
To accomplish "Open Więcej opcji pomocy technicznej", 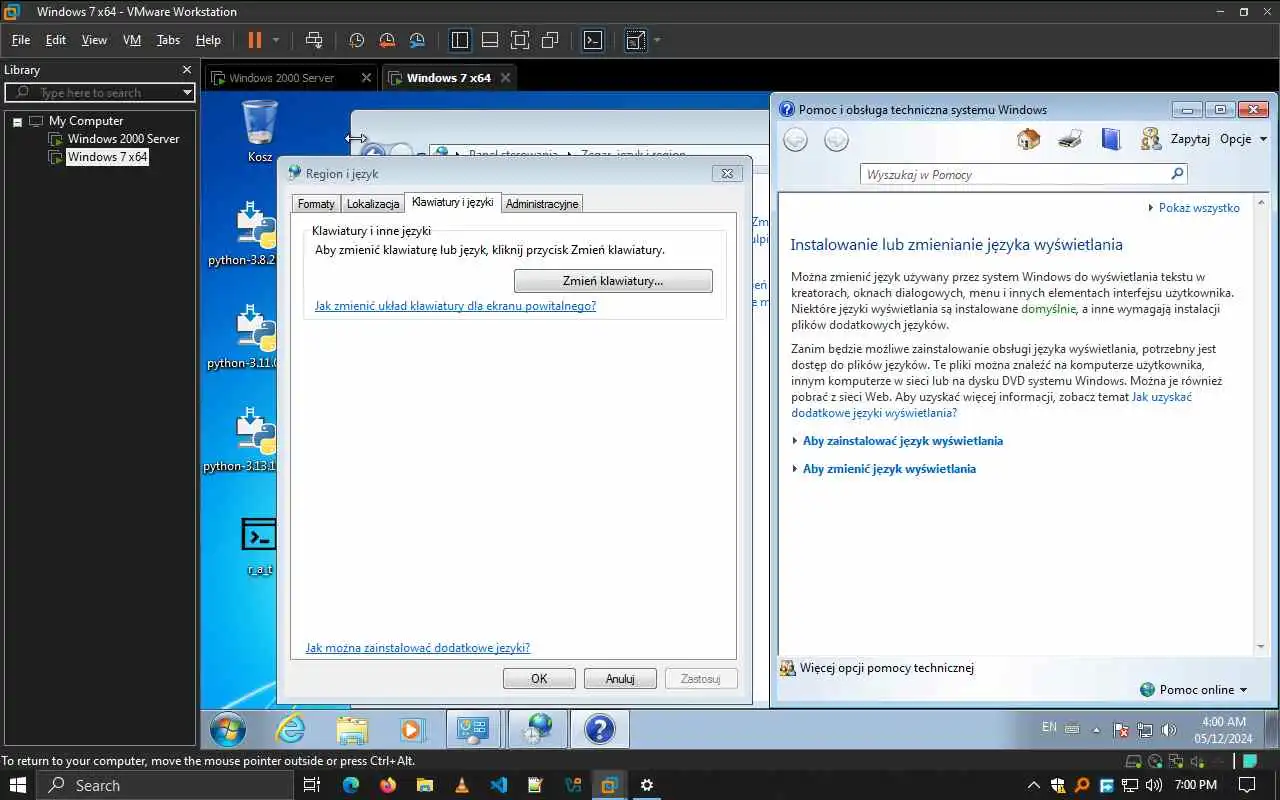I will tap(877, 668).
